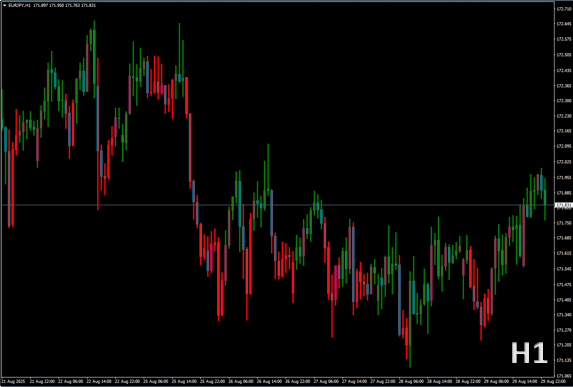Click the EURJPY,H1 symbol title text
Screen dimensions: 573x387
click(x=19, y=5)
